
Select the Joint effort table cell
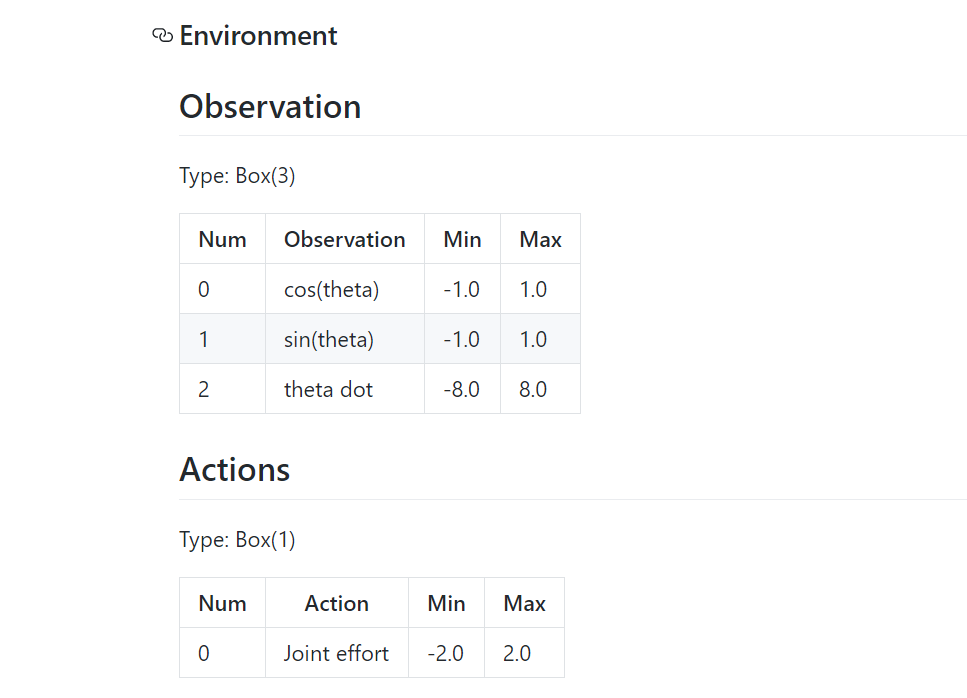pyautogui.click(x=337, y=653)
